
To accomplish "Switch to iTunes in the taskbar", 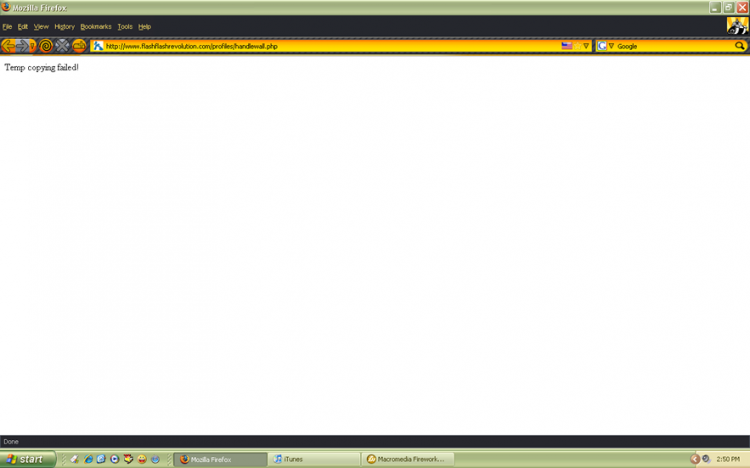I will pos(313,459).
